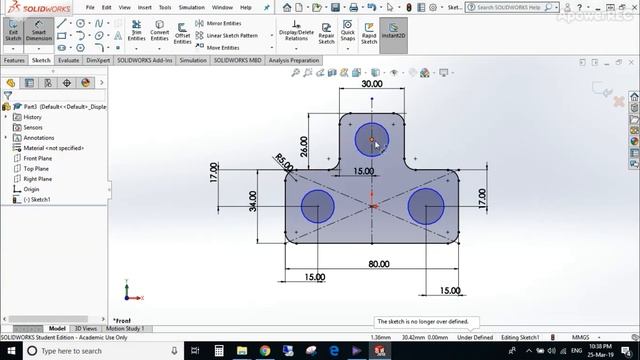Click Move Entities
640x360 pixels.
point(218,47)
